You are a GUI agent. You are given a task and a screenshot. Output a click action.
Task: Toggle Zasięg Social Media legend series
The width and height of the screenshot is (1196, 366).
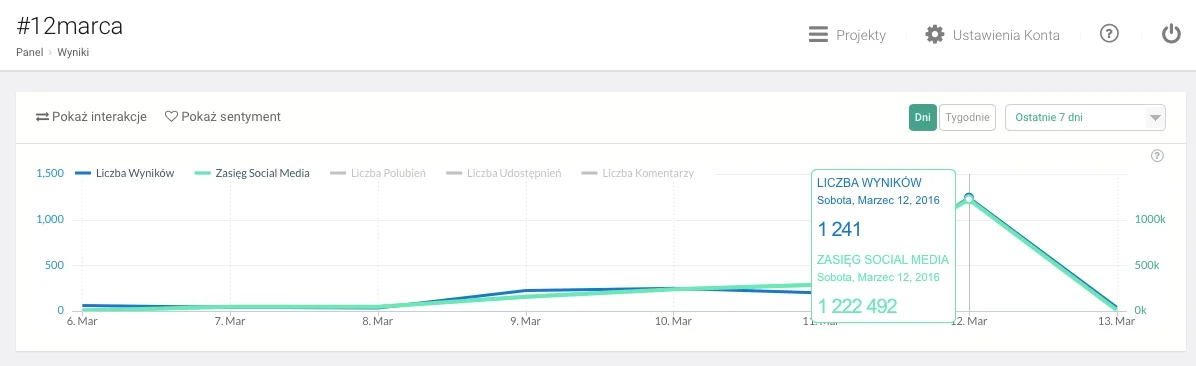coord(252,173)
